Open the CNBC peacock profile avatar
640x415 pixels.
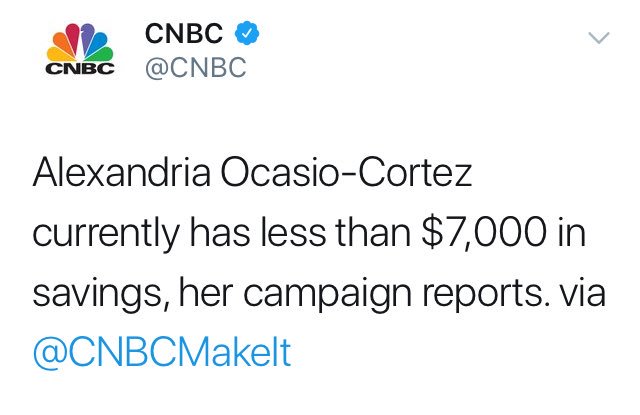pyautogui.click(x=80, y=49)
